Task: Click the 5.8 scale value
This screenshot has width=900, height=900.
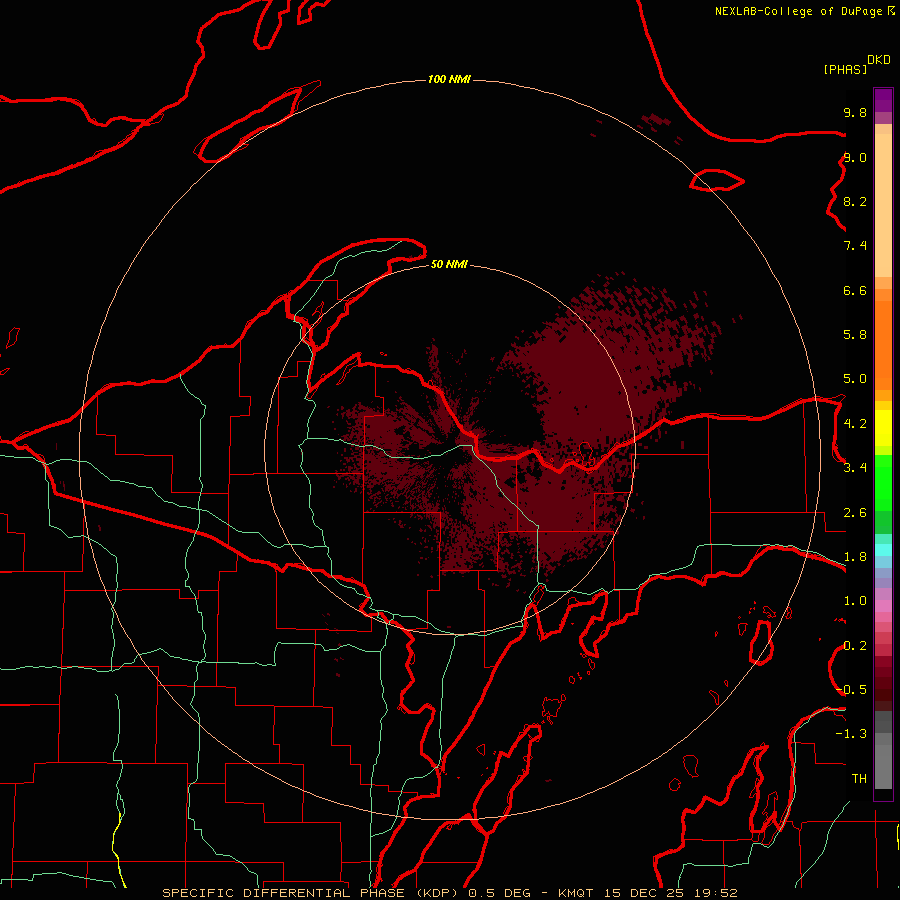Action: click(855, 334)
